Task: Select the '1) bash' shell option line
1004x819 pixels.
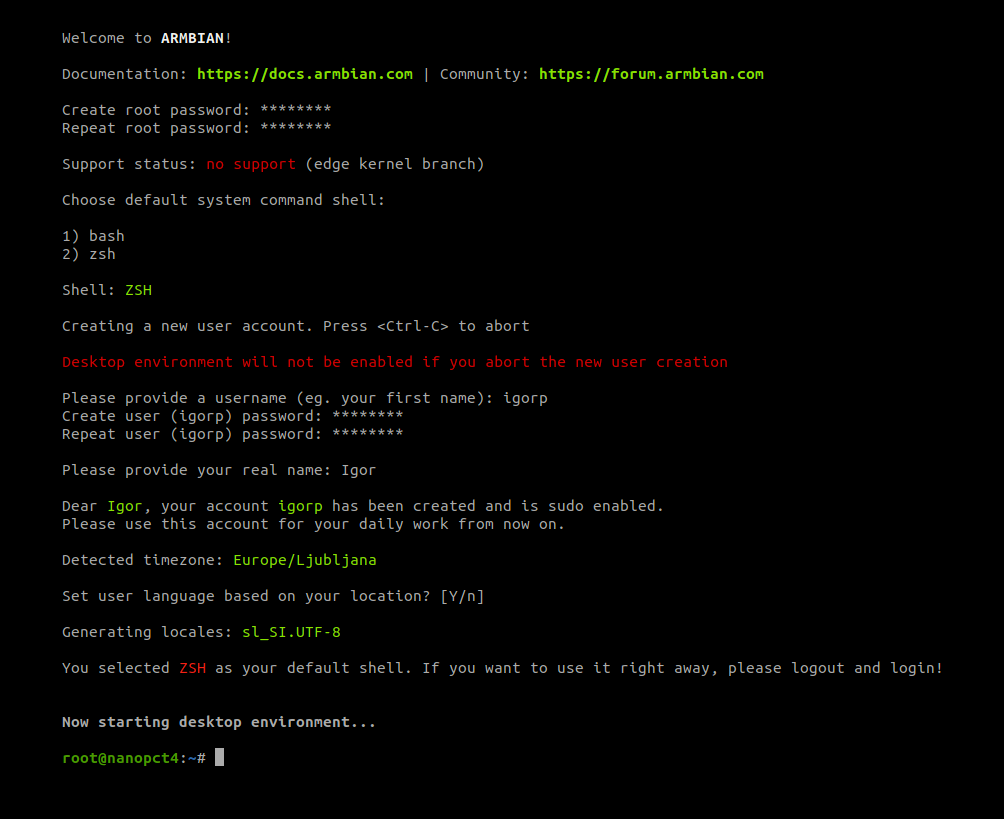Action: pos(93,236)
